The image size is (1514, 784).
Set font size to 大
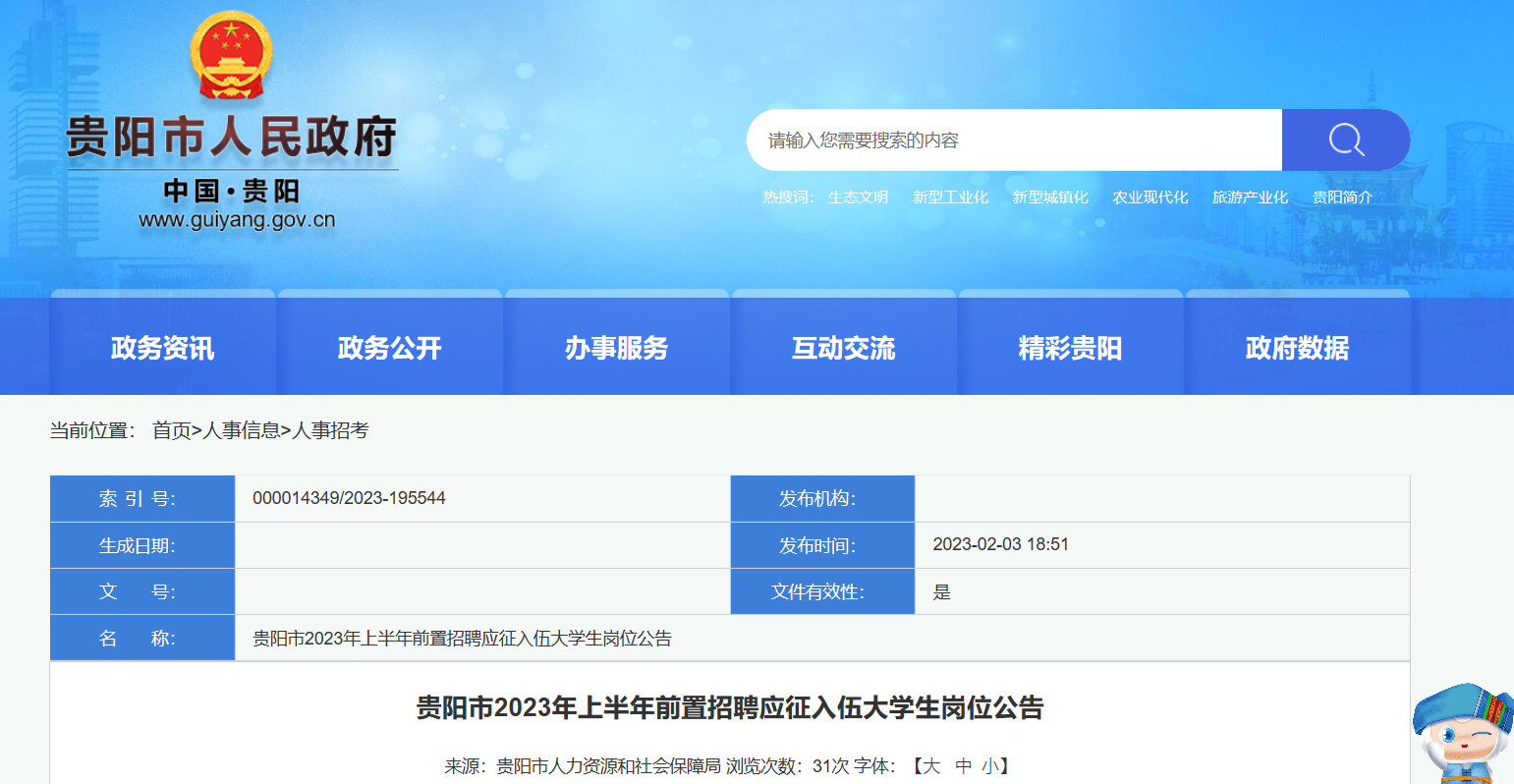point(931,765)
